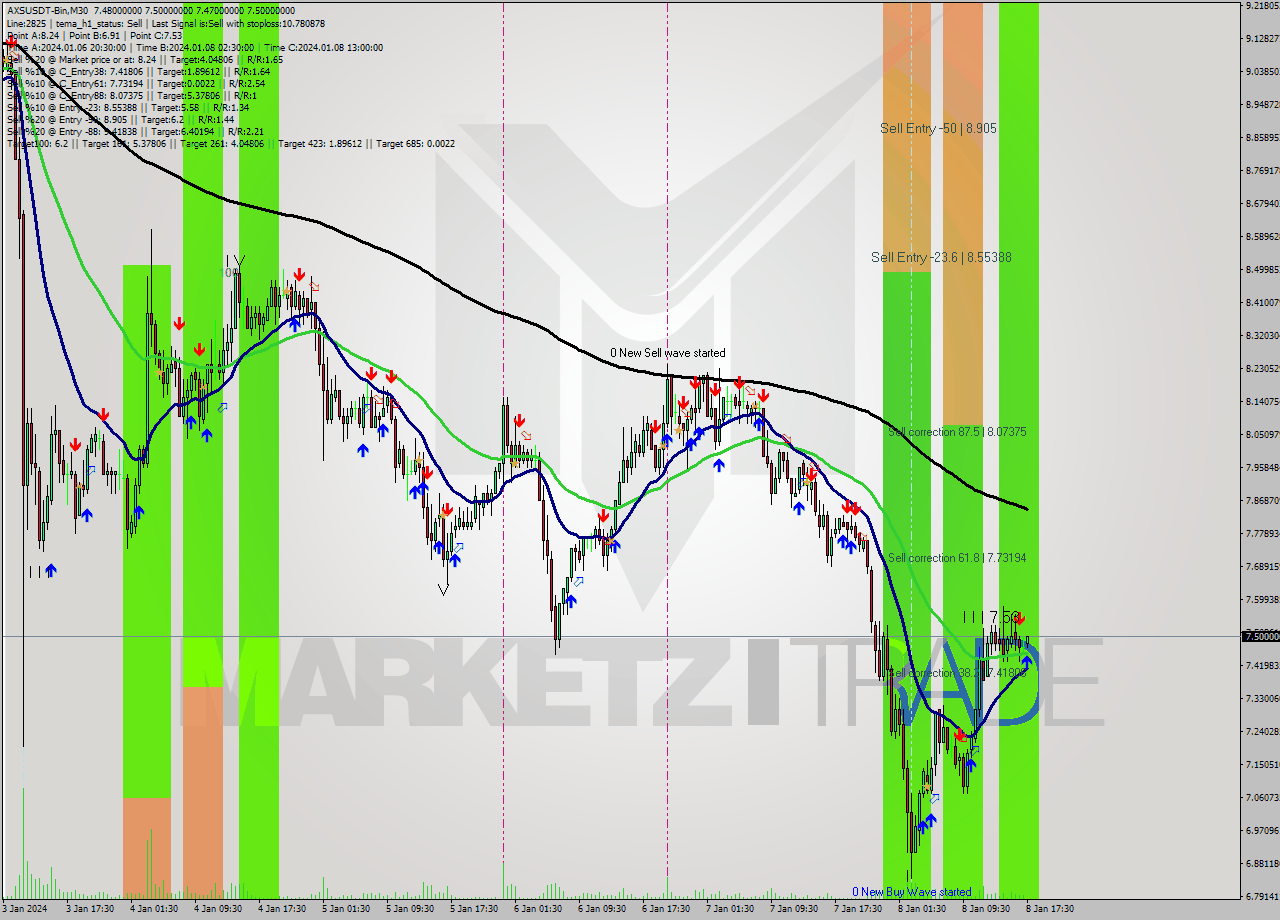Click the 7.9584 price axis label
1280x920 pixels.
[x=1263, y=467]
